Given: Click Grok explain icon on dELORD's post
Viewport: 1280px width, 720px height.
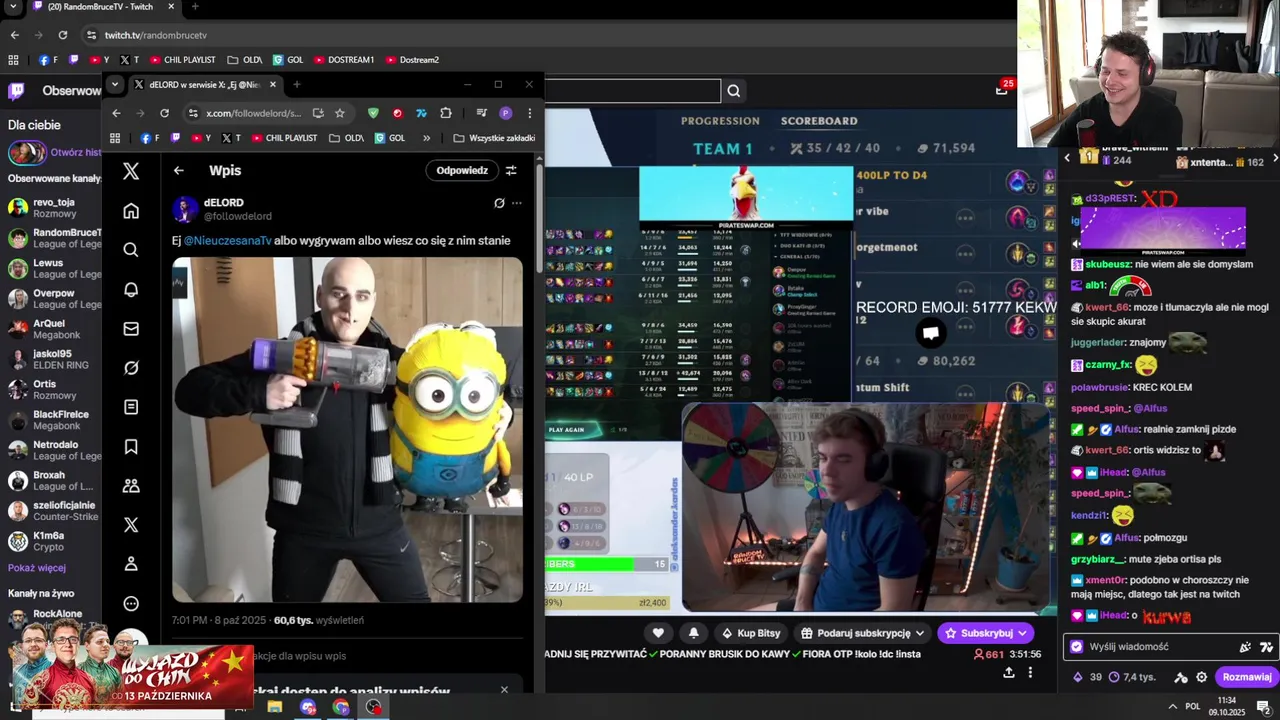Looking at the screenshot, I should pos(499,203).
